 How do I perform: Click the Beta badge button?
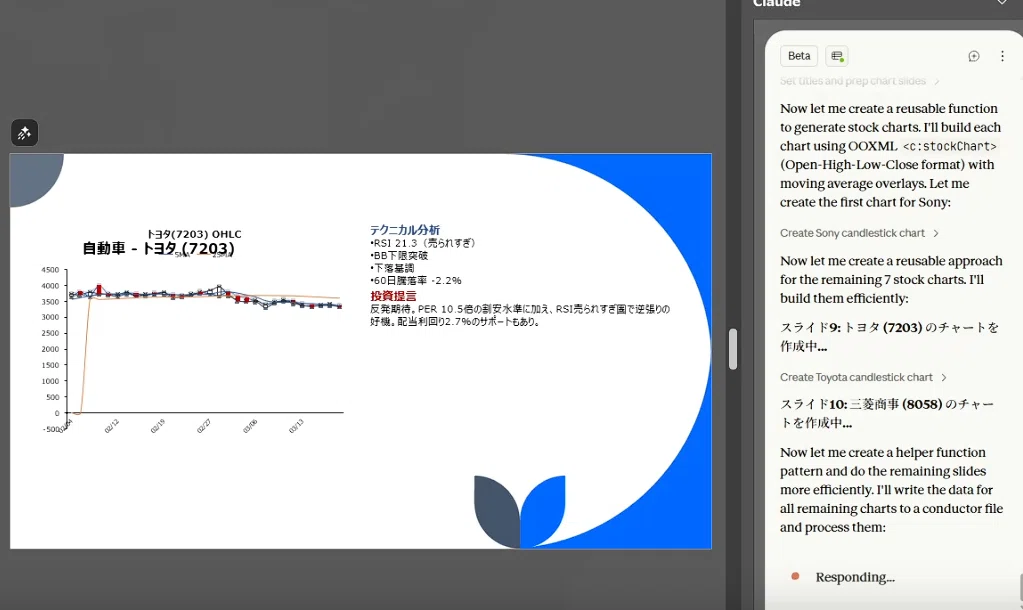tap(799, 56)
